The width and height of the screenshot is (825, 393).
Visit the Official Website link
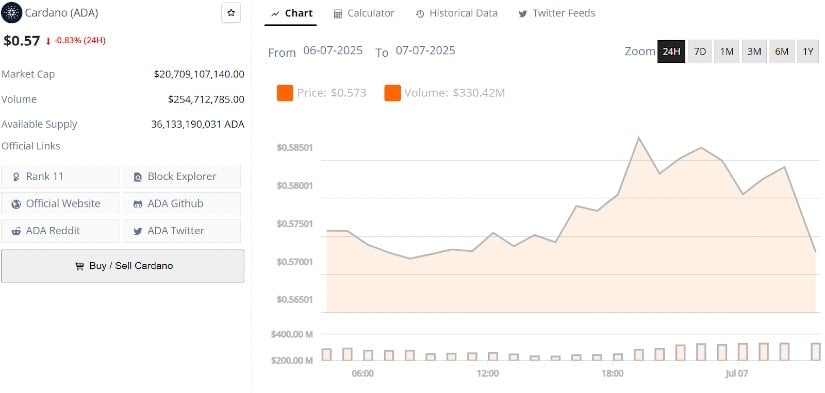pos(61,204)
